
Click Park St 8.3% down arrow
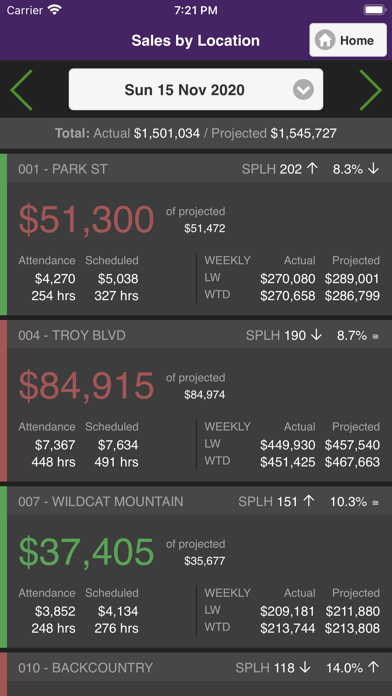(x=374, y=169)
